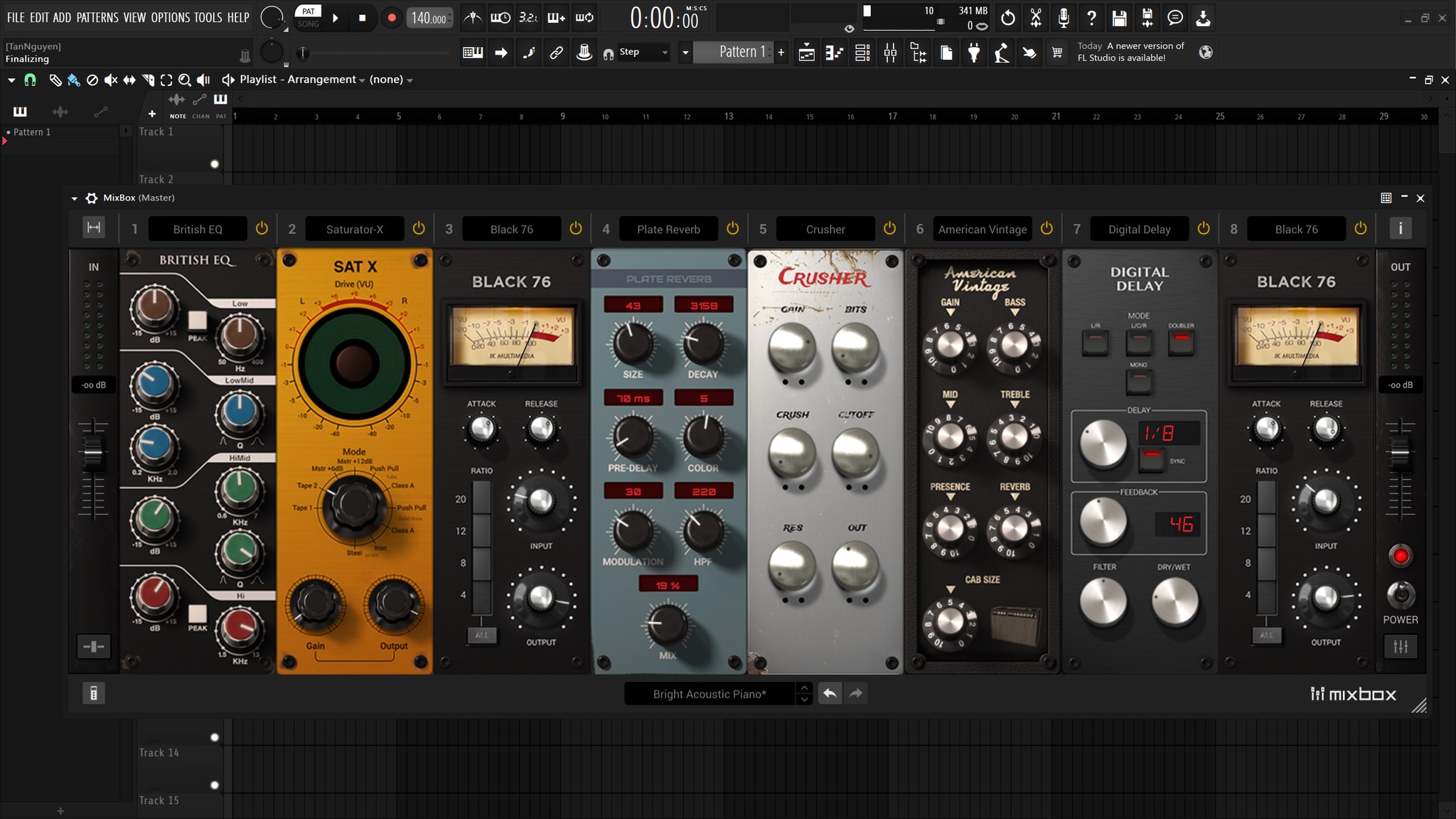Image resolution: width=1456 pixels, height=819 pixels.
Task: Click the microphone recording icon
Action: click(1064, 18)
